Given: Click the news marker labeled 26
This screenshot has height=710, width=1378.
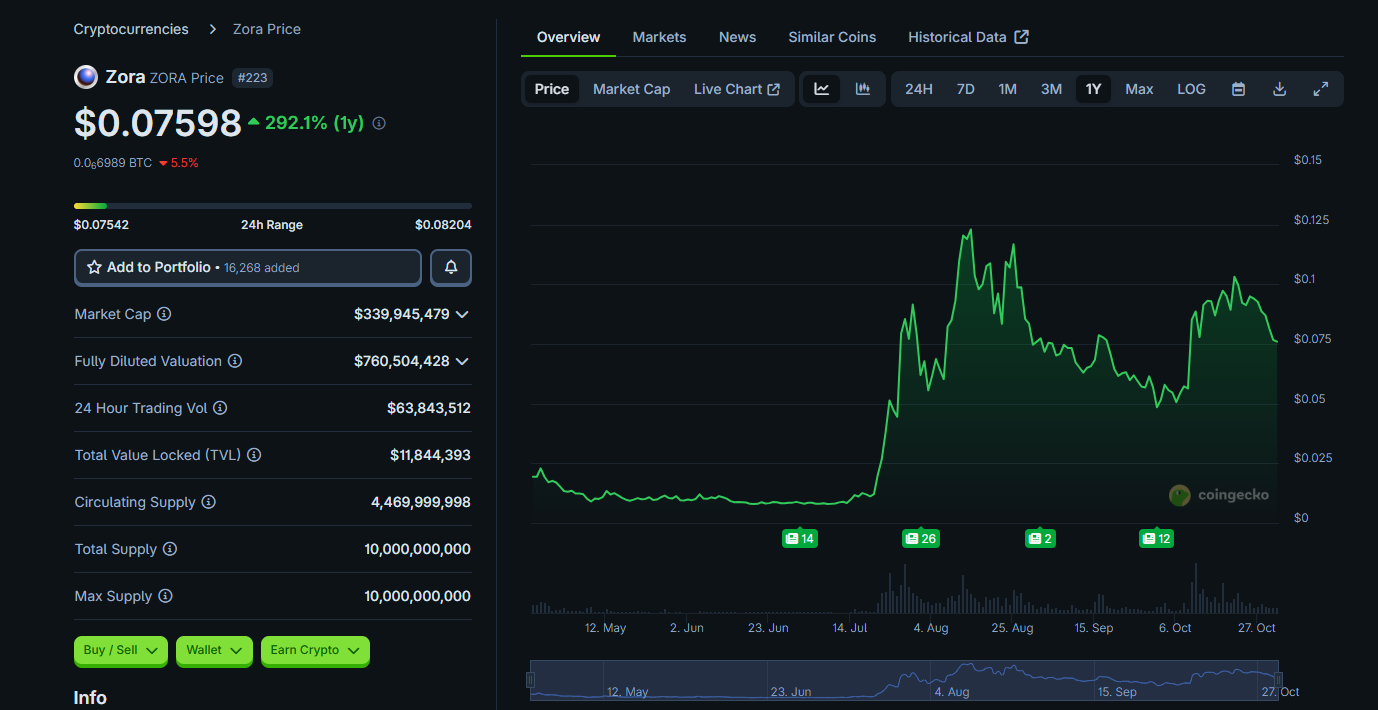Looking at the screenshot, I should click(920, 539).
